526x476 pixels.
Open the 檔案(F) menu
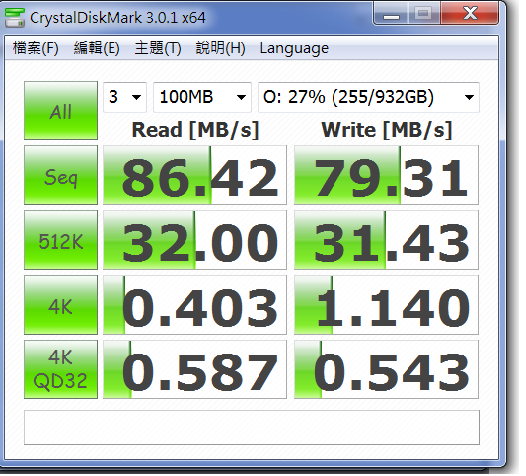pyautogui.click(x=36, y=48)
